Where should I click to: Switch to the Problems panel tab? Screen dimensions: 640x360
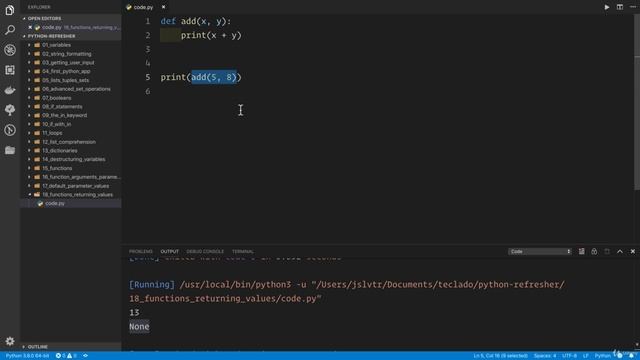[140, 251]
